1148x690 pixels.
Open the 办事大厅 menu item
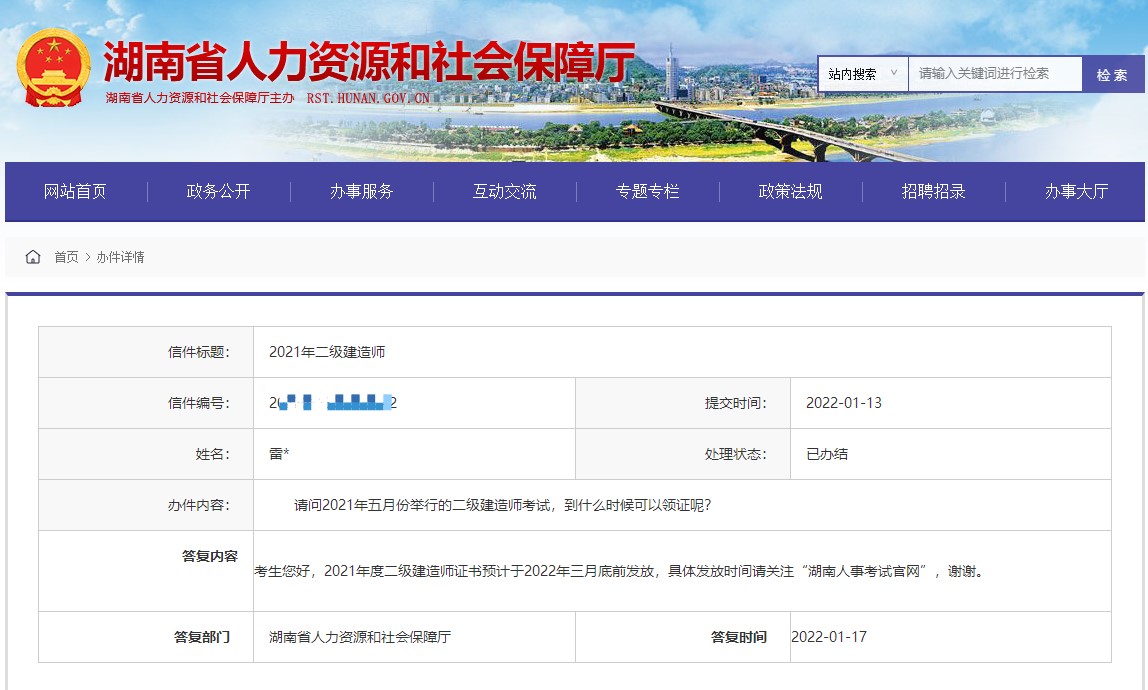tap(1074, 191)
